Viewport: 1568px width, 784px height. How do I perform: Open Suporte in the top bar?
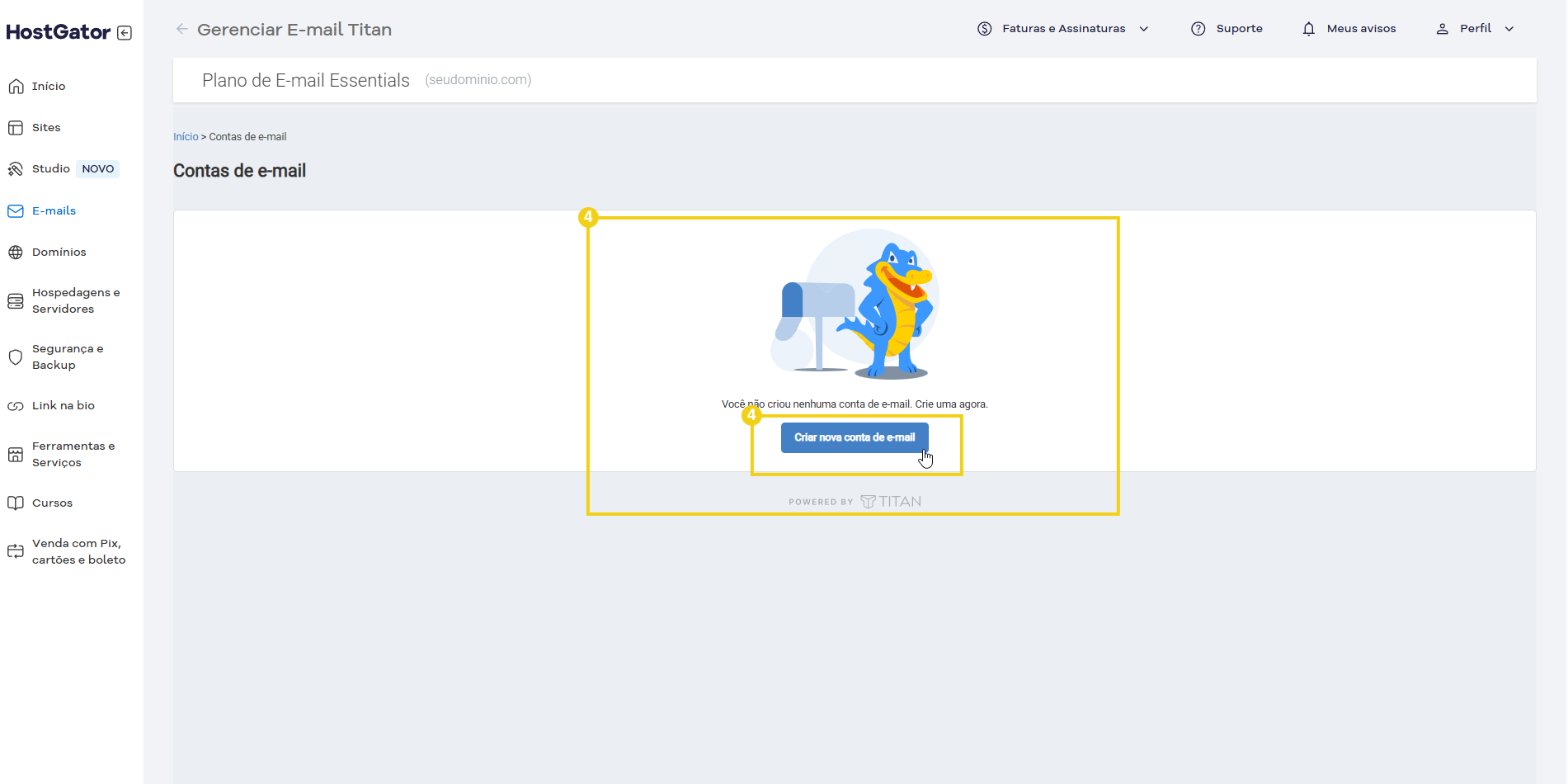[x=1239, y=29]
